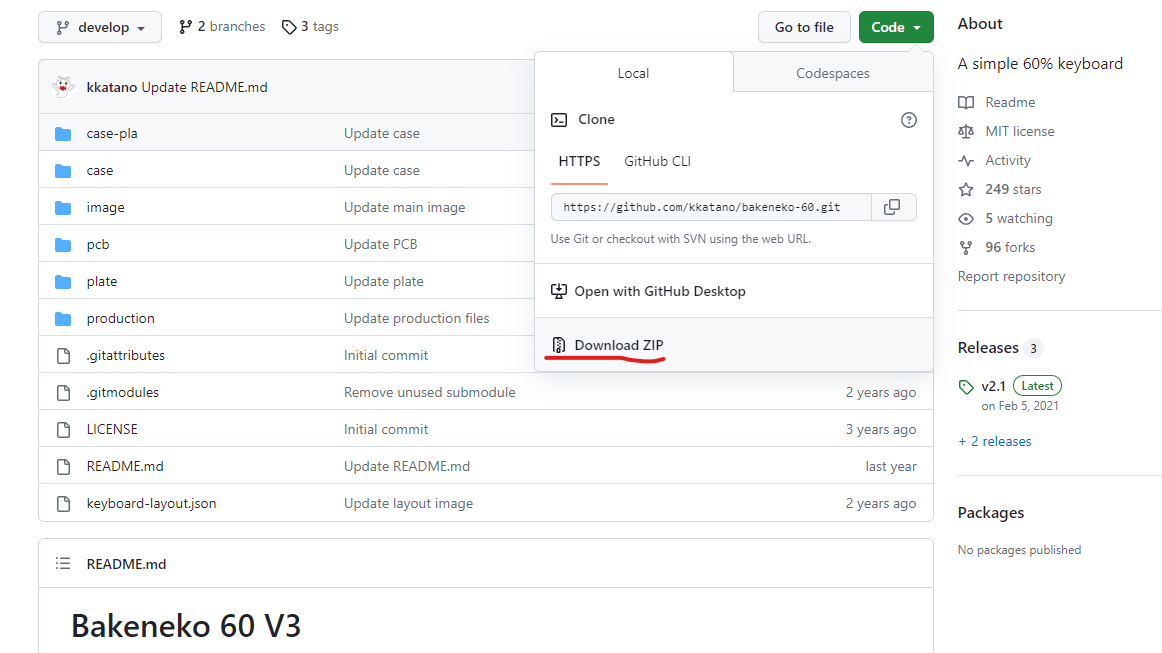Image resolution: width=1162 pixels, height=653 pixels.
Task: Click the pulse icon next to Activity
Action: 966,160
